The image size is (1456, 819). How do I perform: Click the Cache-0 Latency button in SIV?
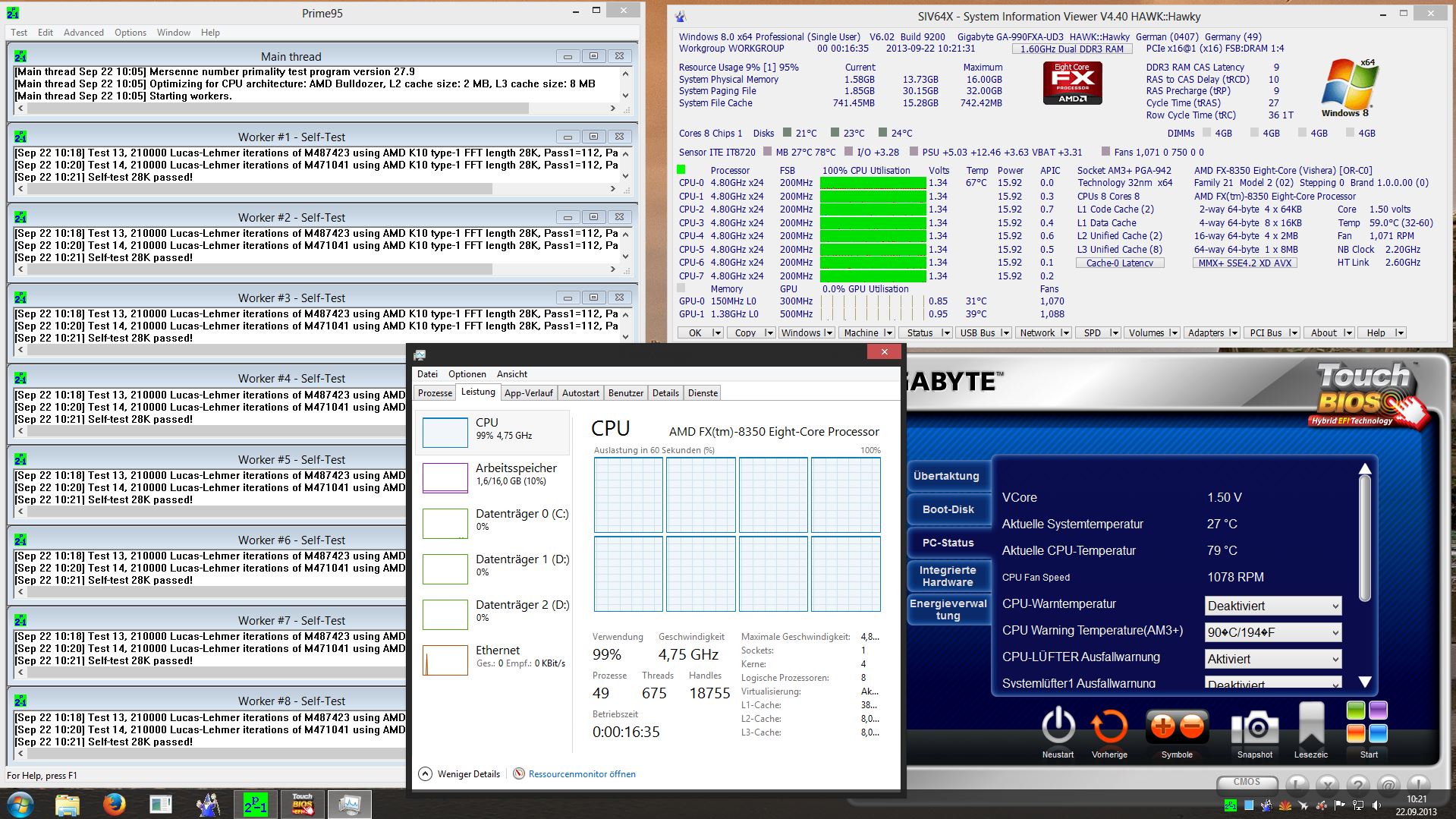[x=1120, y=263]
